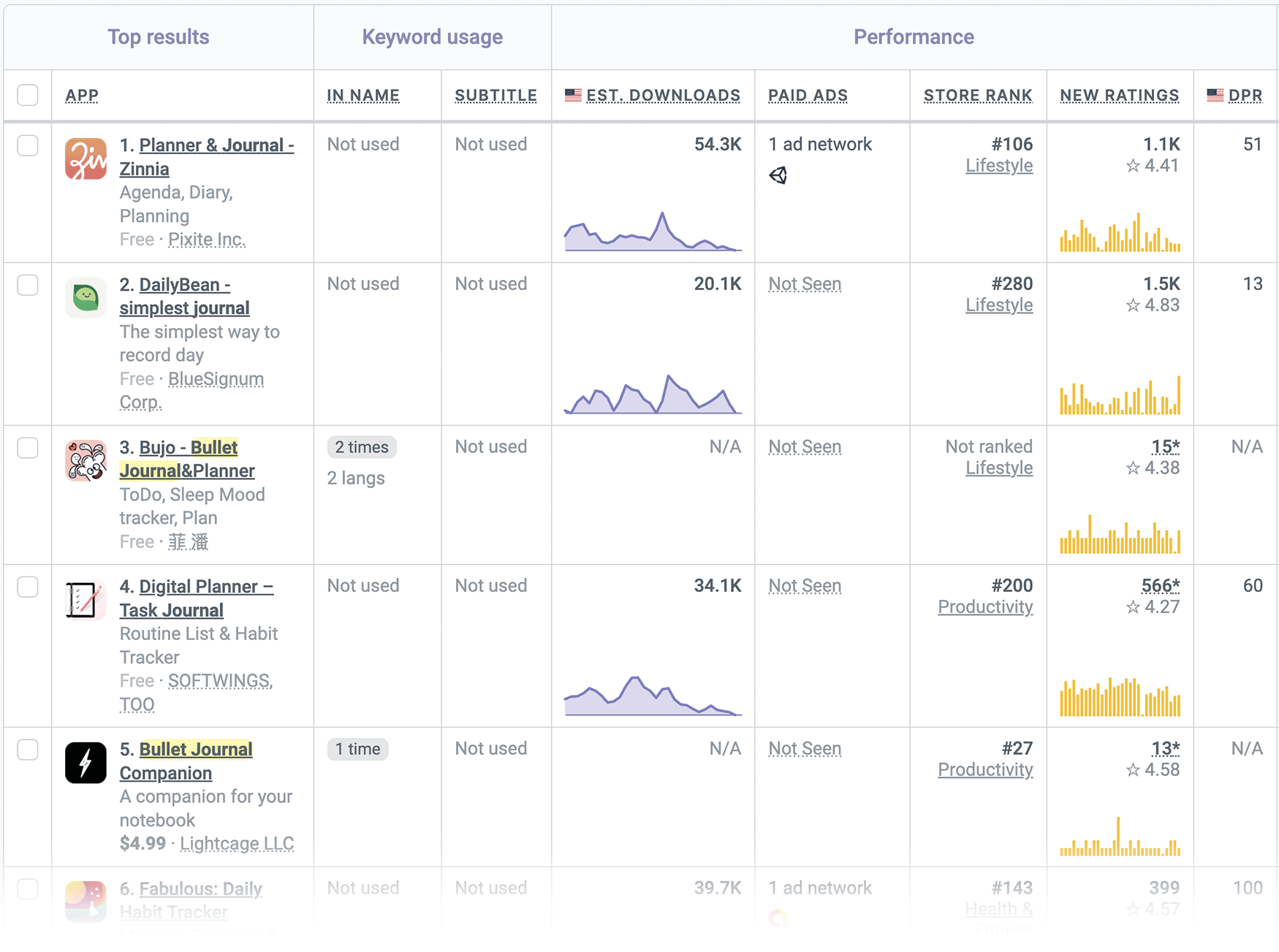The image size is (1279, 952).
Task: Sort by the New Ratings column header
Action: [1119, 95]
